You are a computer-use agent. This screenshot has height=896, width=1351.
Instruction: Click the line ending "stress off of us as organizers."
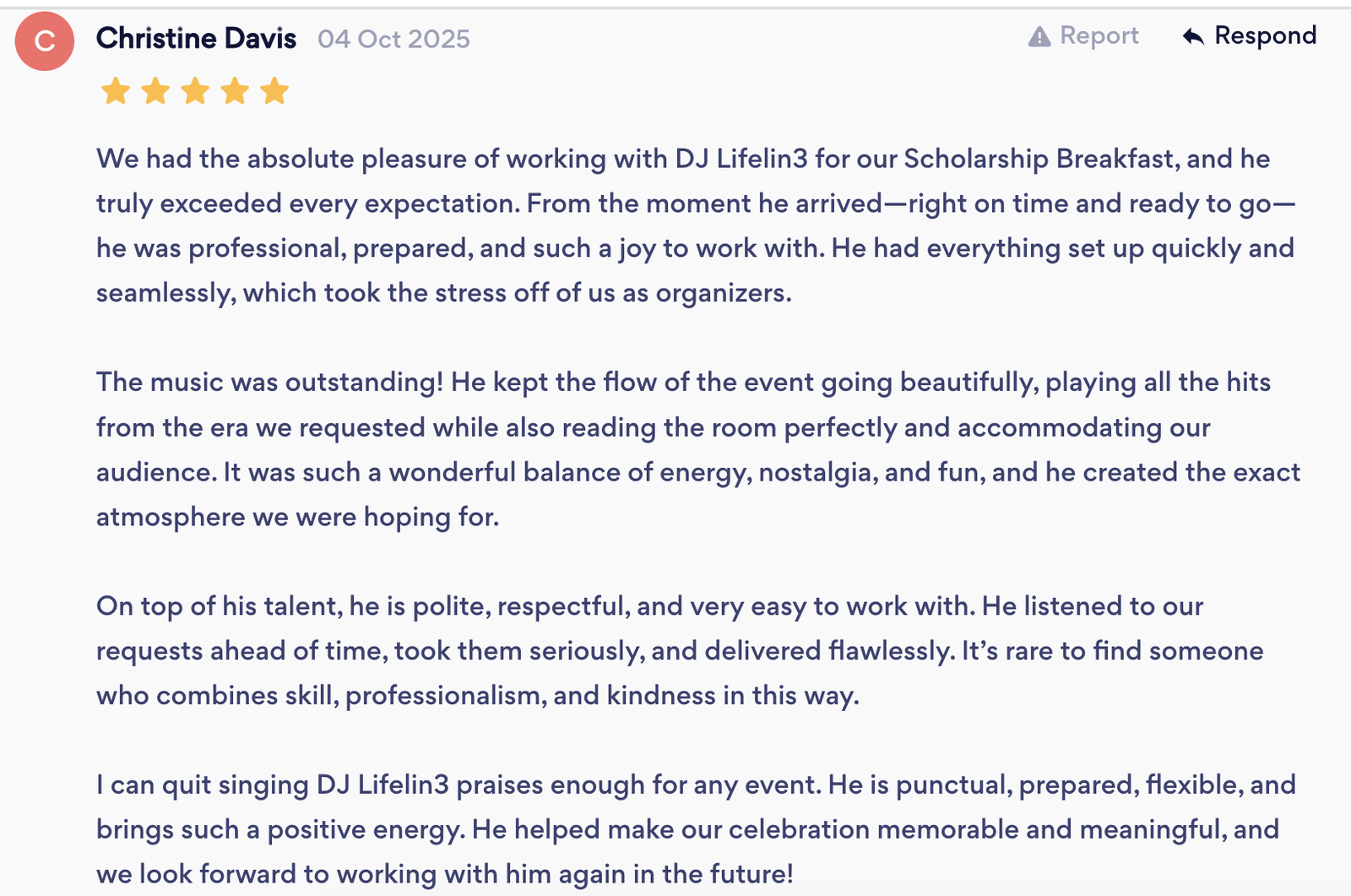coord(443,293)
